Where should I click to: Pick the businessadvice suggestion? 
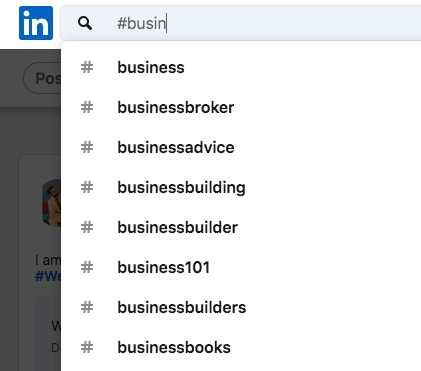241,147
